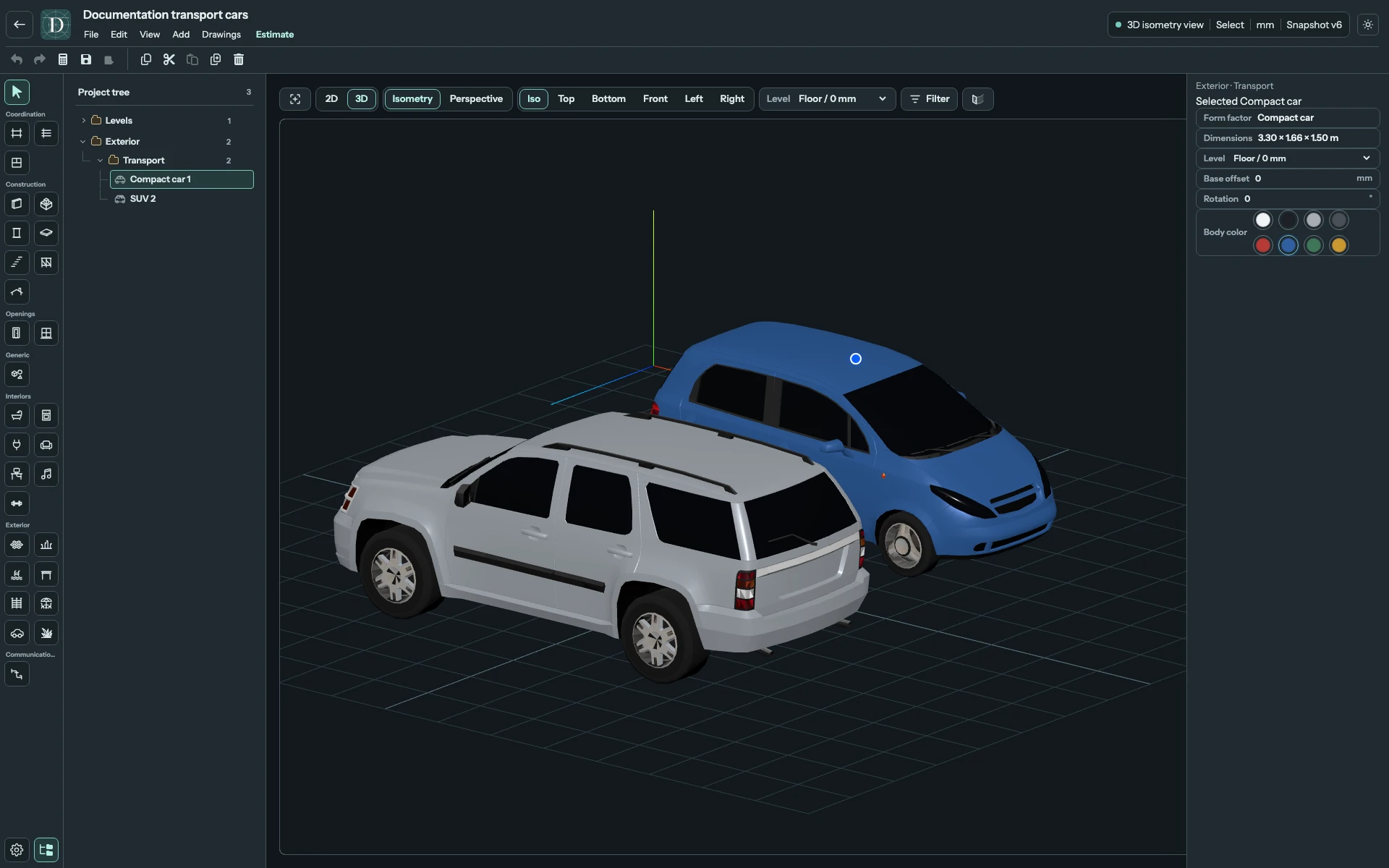This screenshot has width=1389, height=868.
Task: Choose the red body color swatch
Action: click(1263, 245)
